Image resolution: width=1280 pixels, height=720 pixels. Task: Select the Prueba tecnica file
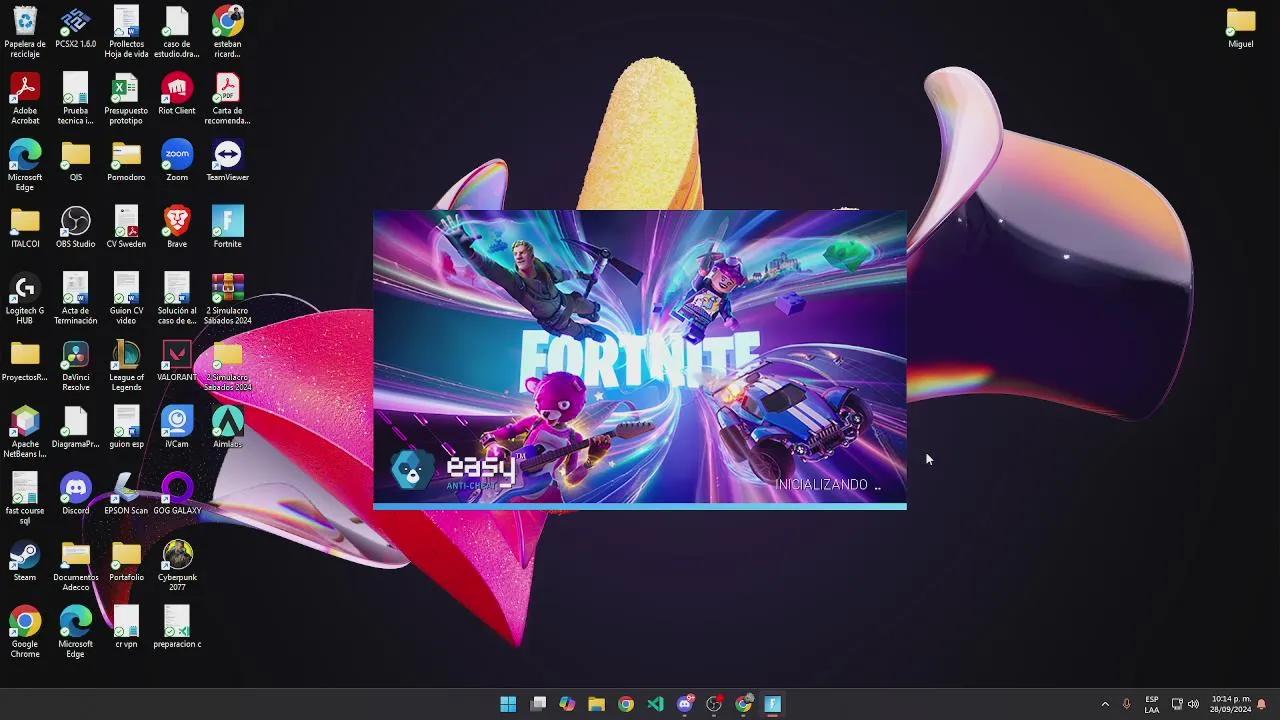click(76, 99)
